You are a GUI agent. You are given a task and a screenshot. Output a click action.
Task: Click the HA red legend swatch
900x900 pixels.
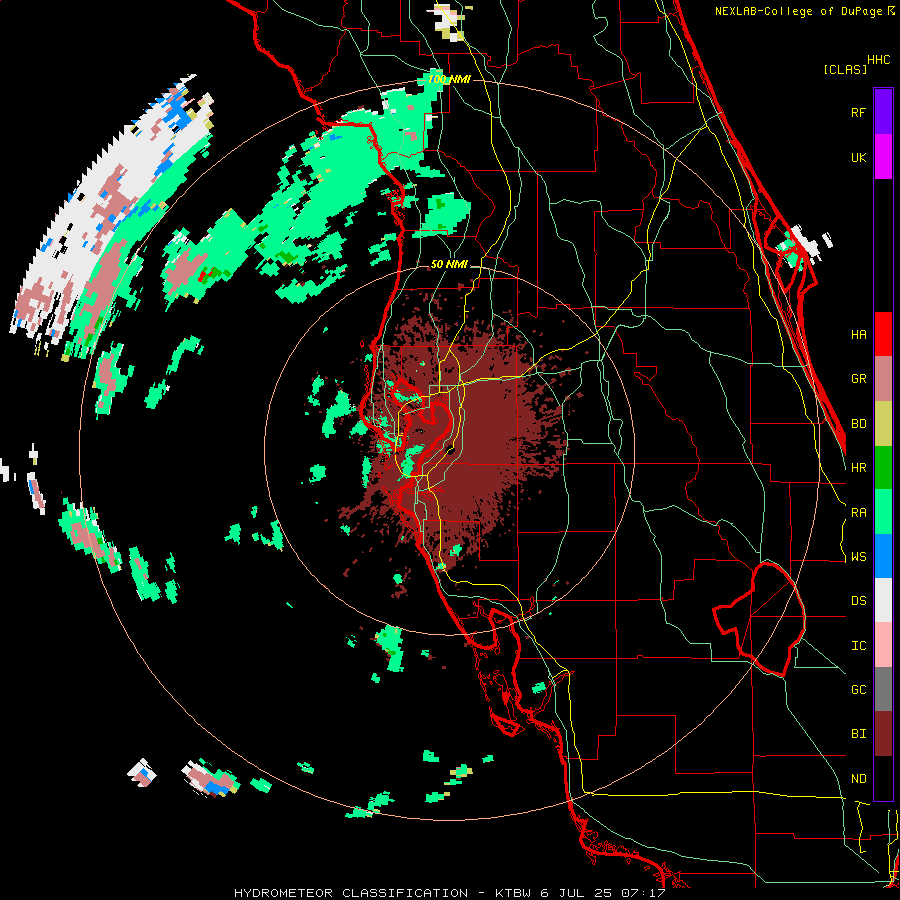(x=883, y=334)
